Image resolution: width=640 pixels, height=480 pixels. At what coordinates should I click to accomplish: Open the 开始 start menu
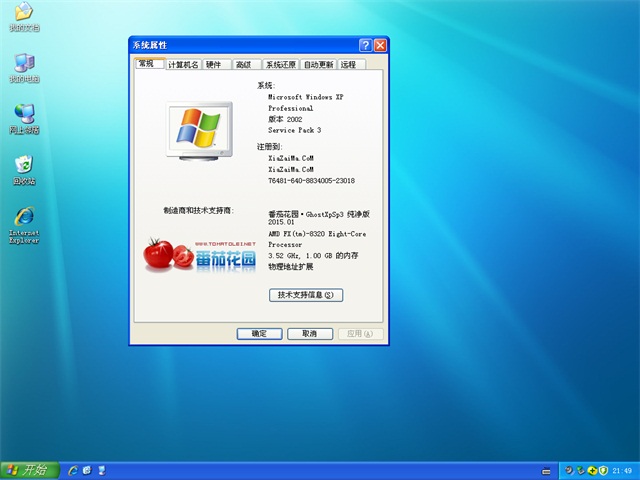click(27, 469)
